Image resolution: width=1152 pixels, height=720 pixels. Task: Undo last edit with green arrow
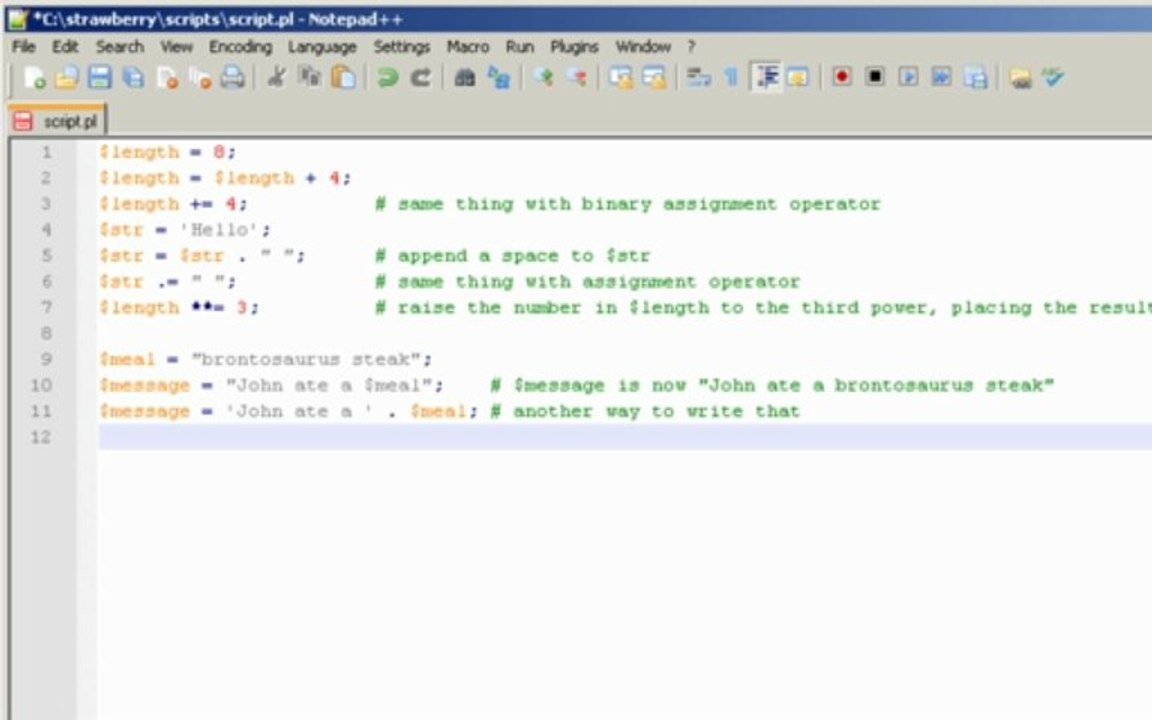pos(387,77)
